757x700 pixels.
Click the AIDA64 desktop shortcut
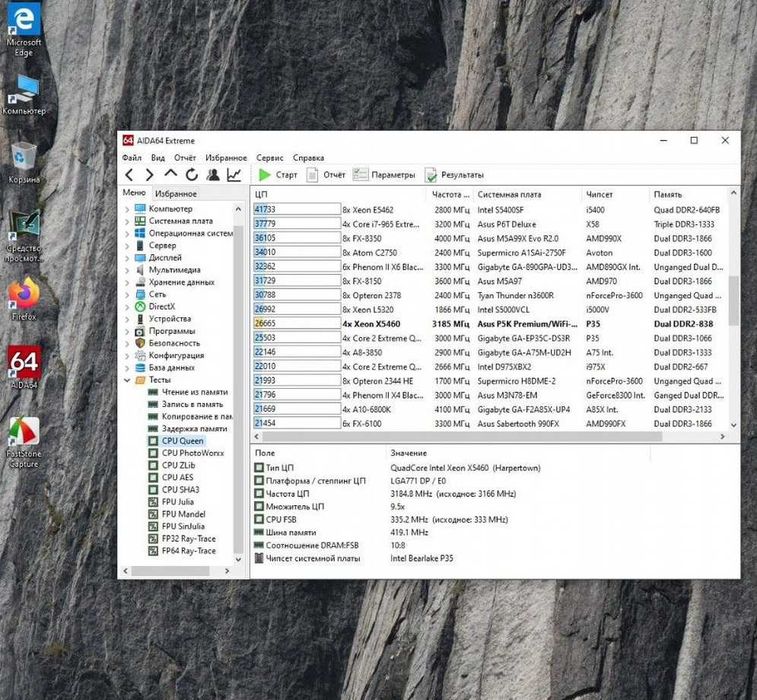coord(24,367)
